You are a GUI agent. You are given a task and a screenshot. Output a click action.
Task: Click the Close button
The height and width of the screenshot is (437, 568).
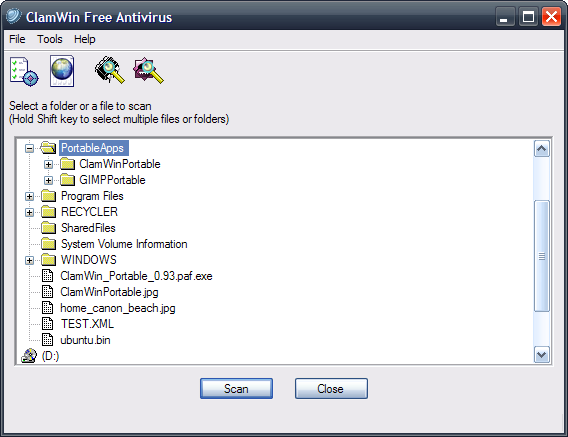click(x=331, y=388)
